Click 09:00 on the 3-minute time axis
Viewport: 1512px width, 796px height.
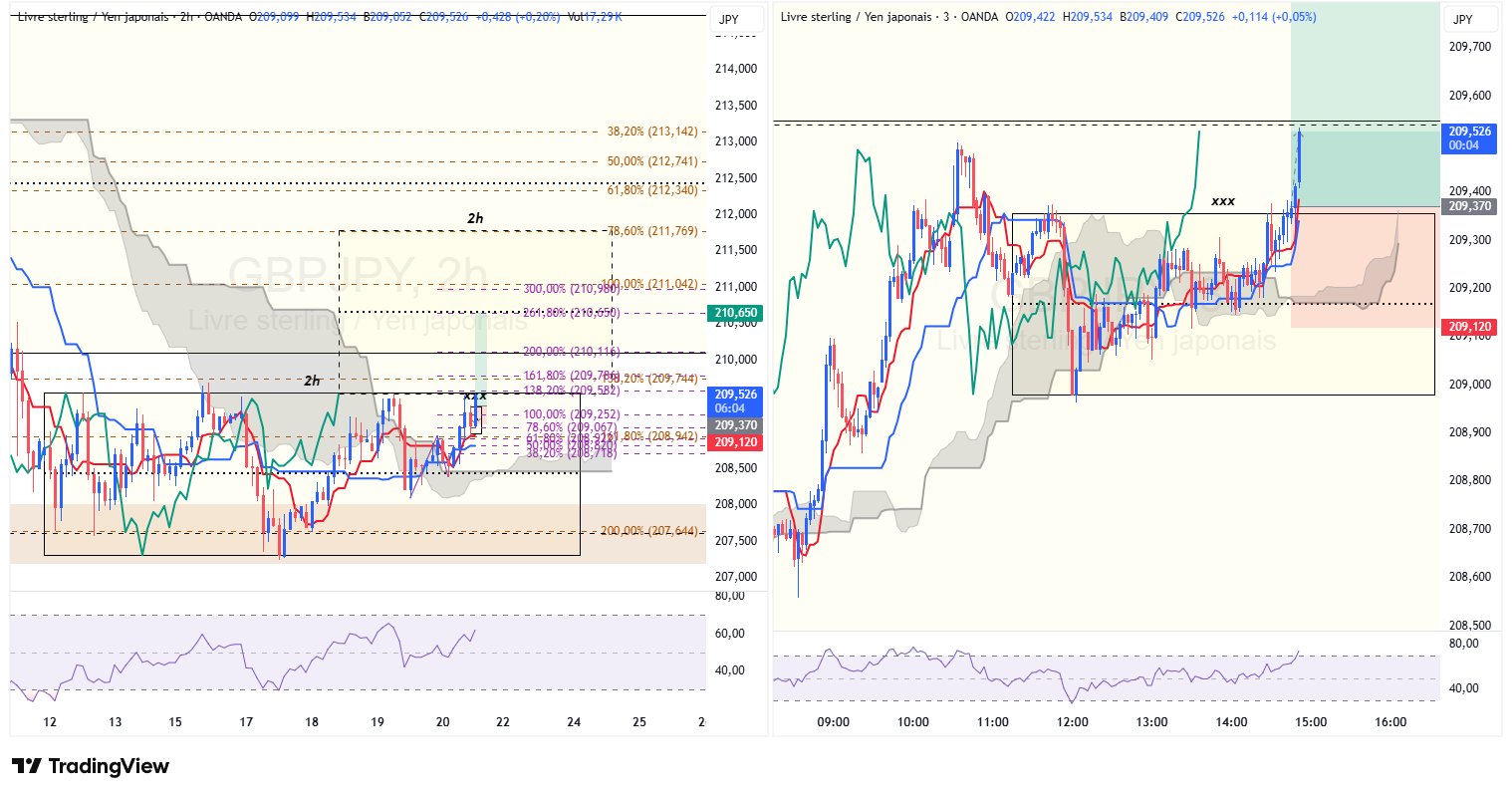pos(834,722)
